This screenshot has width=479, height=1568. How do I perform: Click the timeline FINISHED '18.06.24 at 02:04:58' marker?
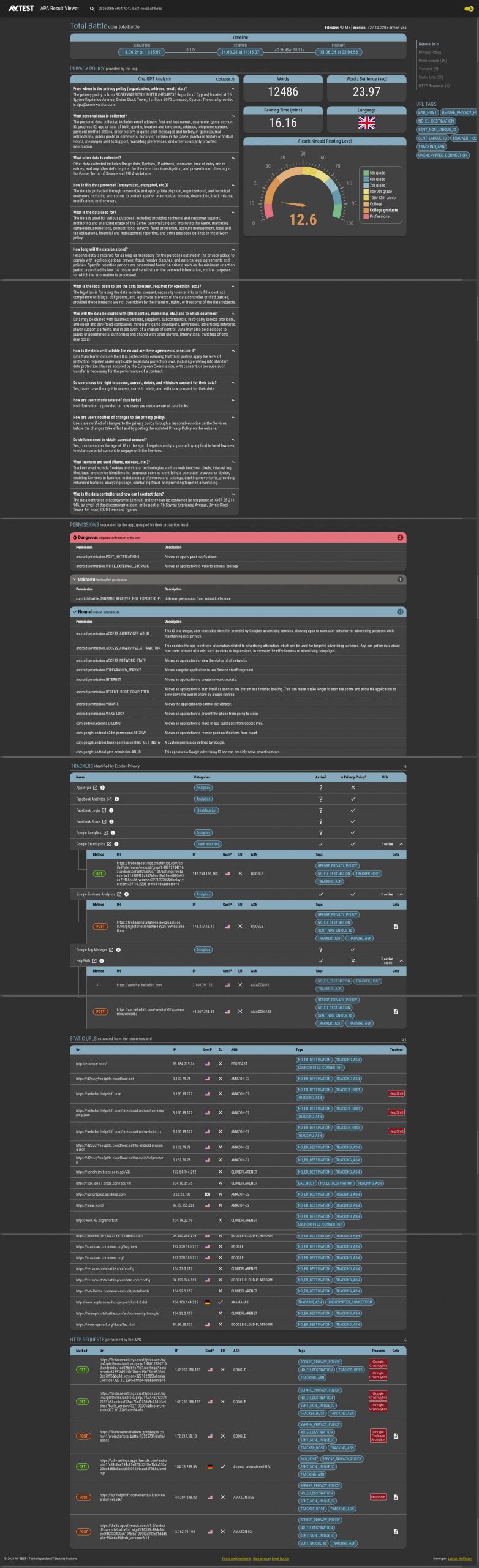[x=339, y=52]
